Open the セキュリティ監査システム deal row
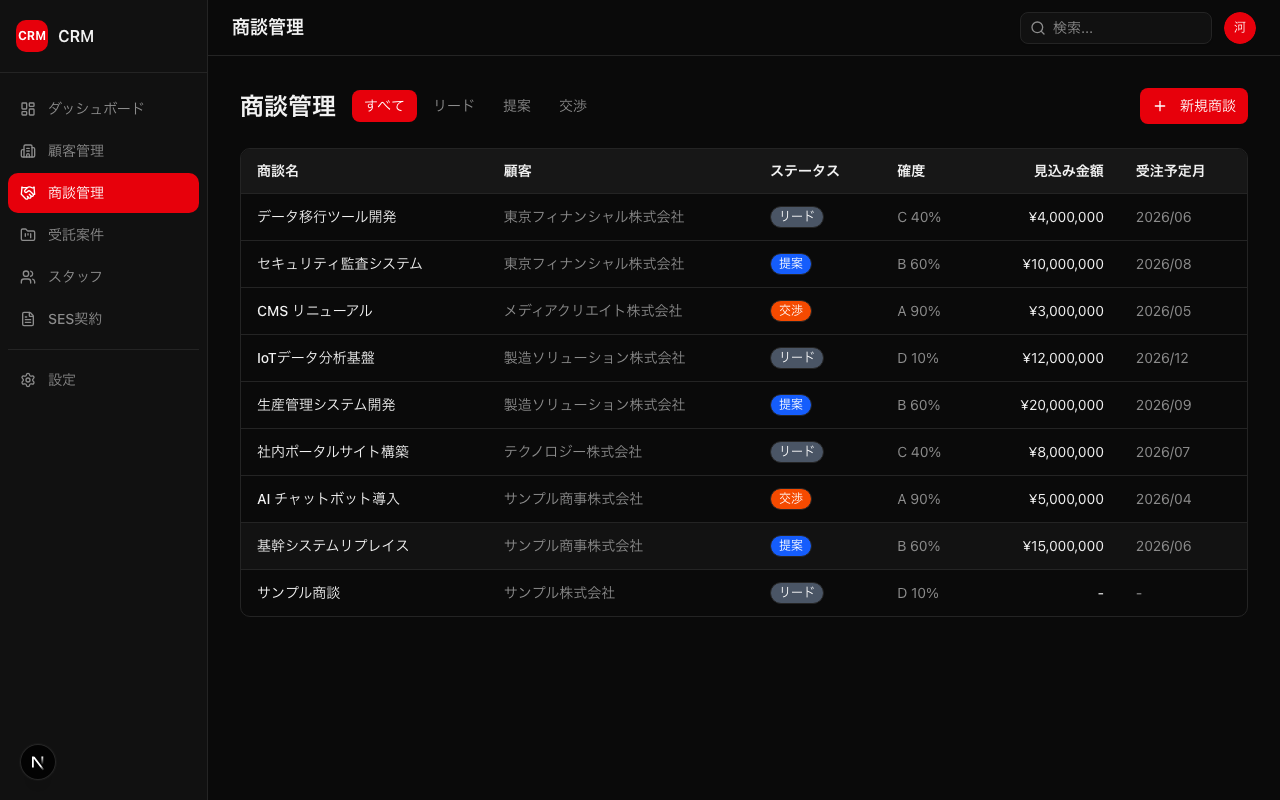The image size is (1280, 800). [340, 264]
